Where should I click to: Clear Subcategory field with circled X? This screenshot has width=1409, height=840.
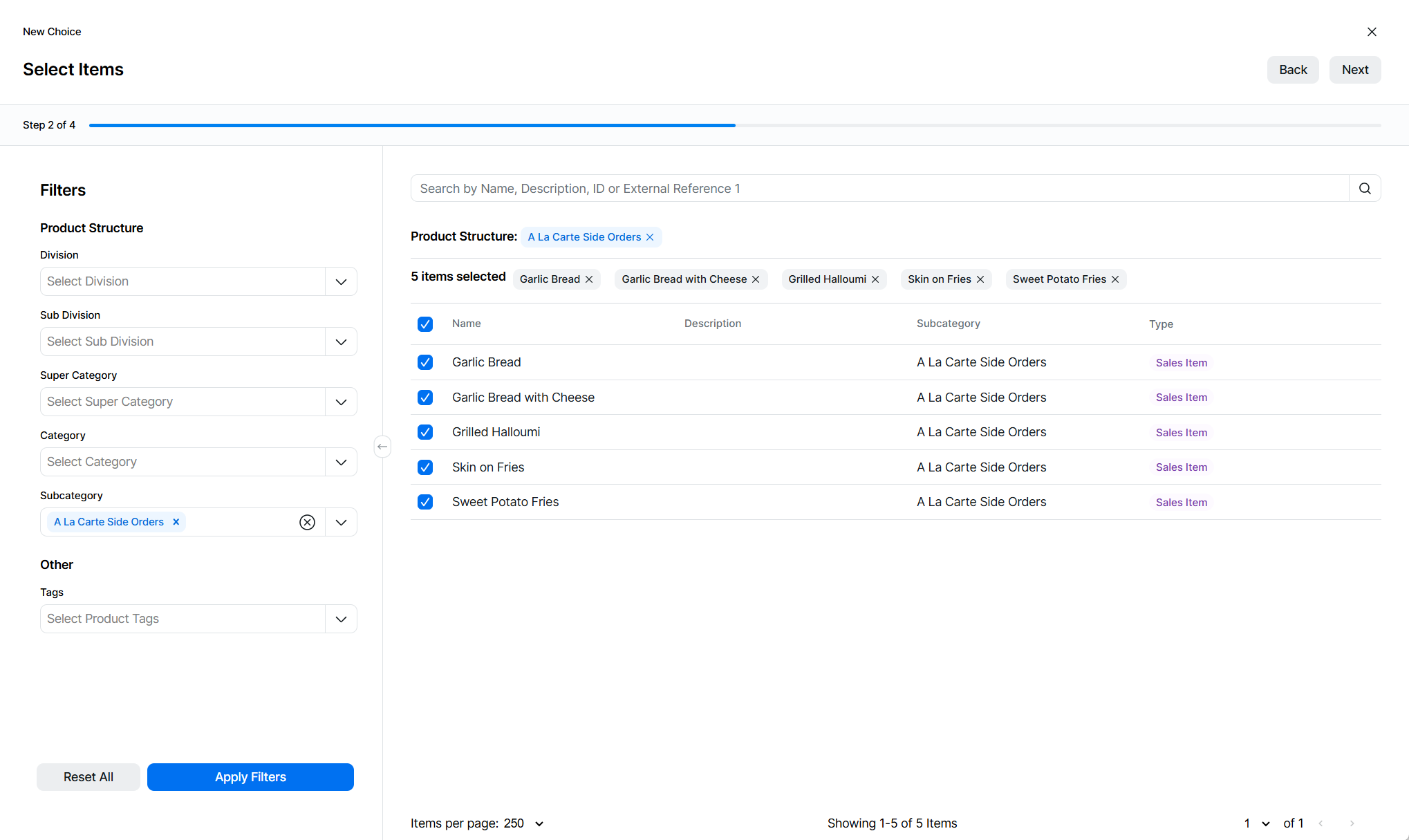[x=307, y=522]
